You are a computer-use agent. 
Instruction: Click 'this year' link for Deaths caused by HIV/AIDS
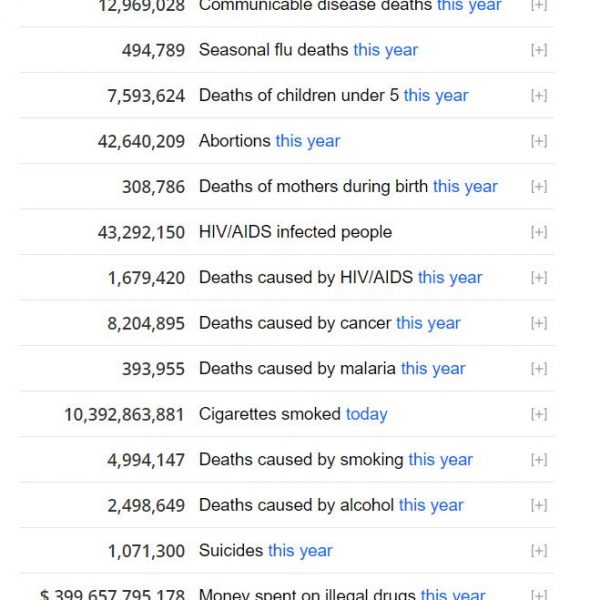click(x=450, y=278)
